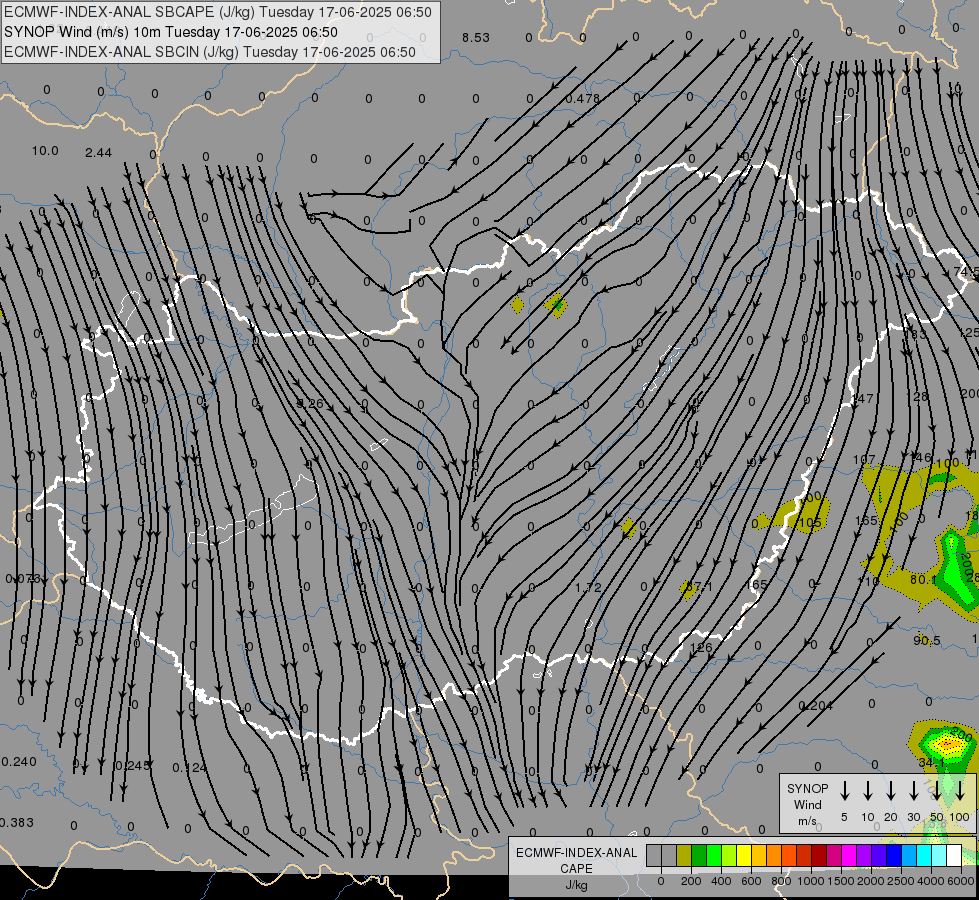
Task: Click the 90.5 value on the map
Action: click(x=927, y=641)
